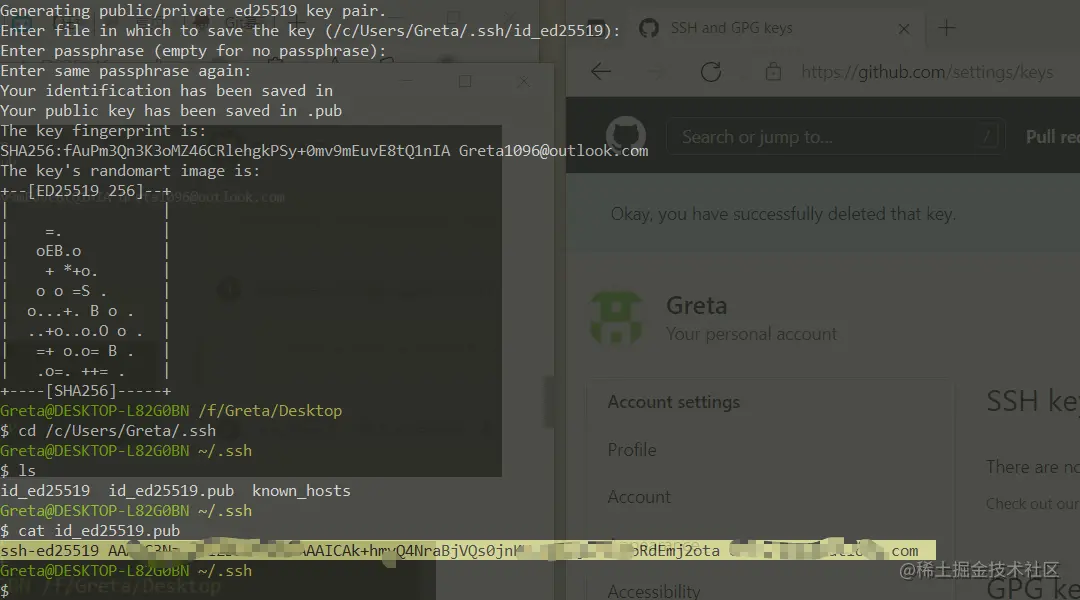Click 'id_ed25519.pub' in ls output

pos(171,490)
